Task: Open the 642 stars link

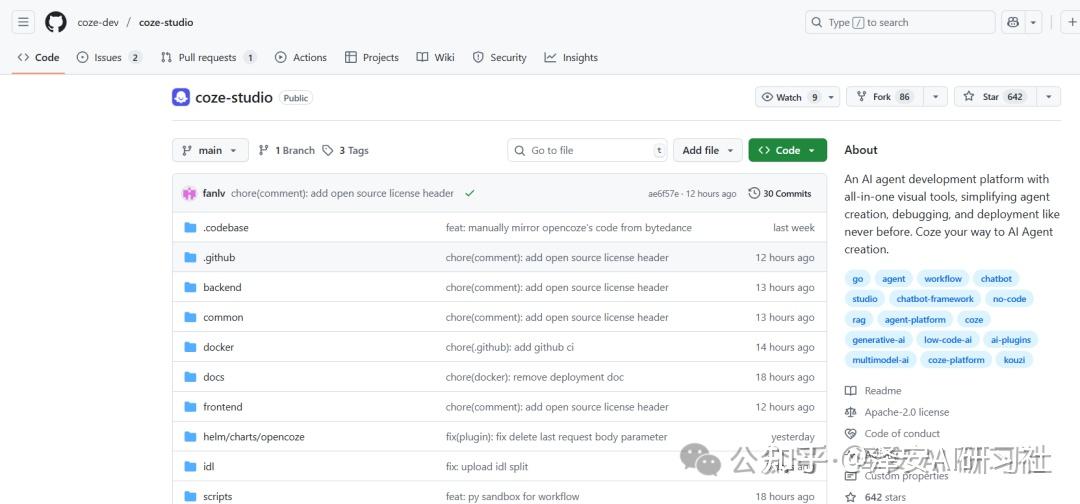Action: [876, 497]
